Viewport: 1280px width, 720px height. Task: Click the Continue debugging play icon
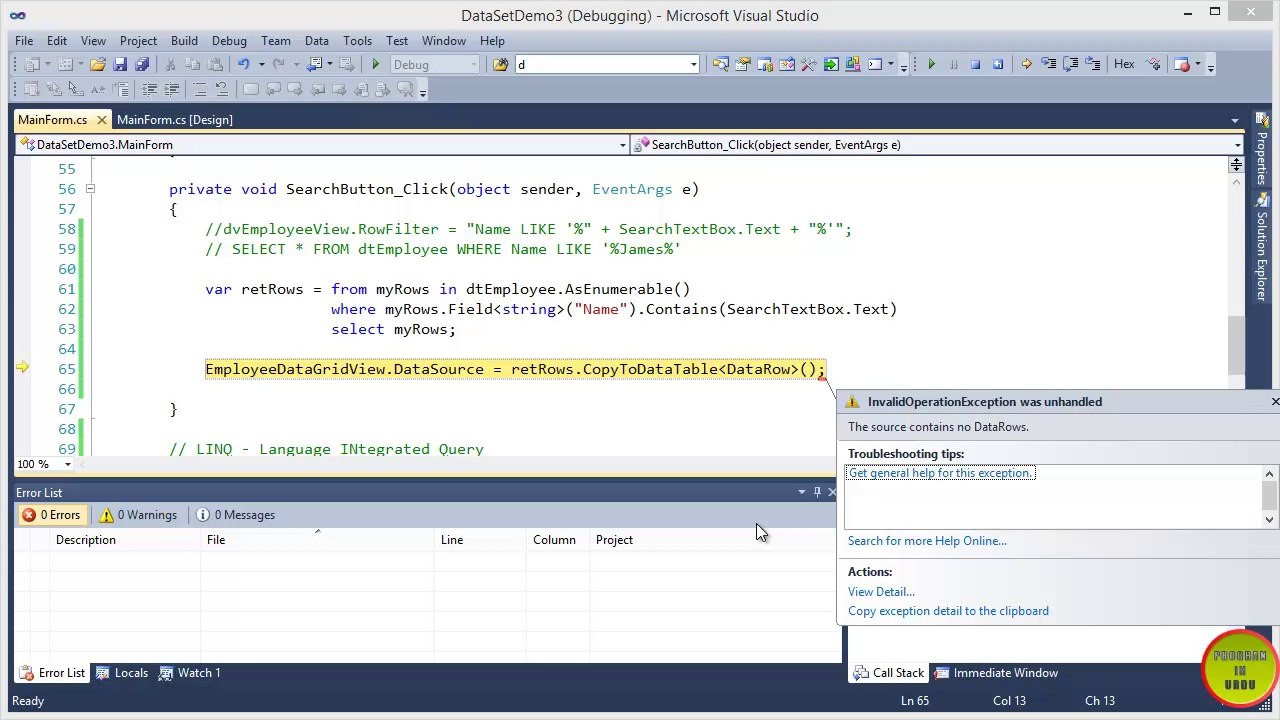click(931, 65)
